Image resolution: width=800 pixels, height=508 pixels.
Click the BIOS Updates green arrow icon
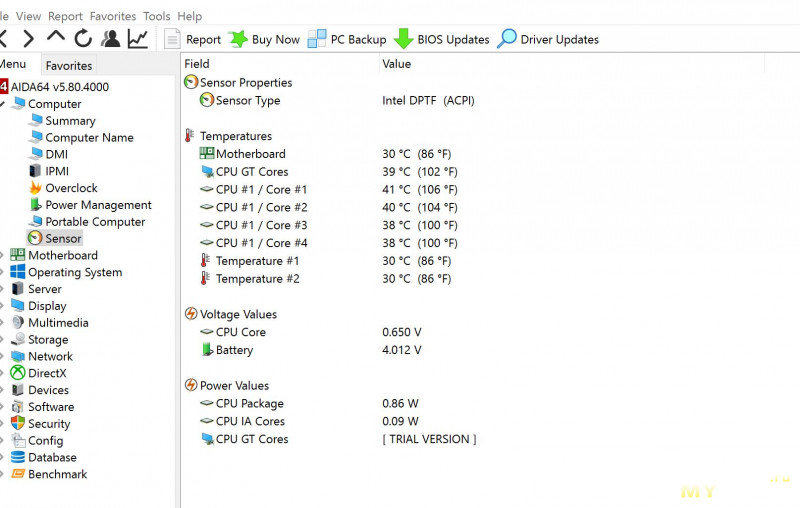coord(403,39)
